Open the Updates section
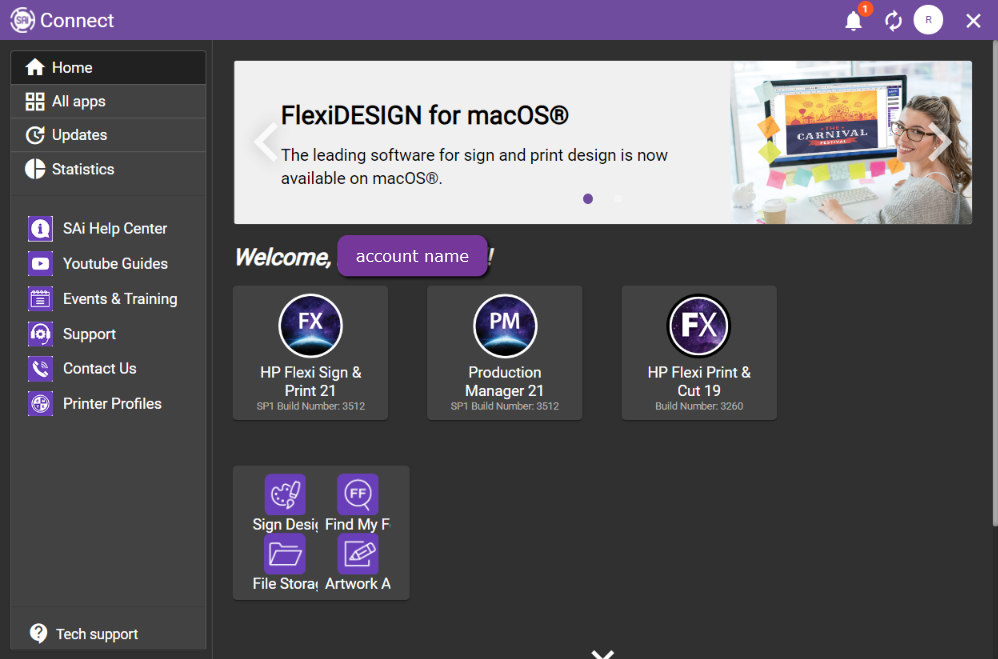This screenshot has width=998, height=659. point(108,135)
